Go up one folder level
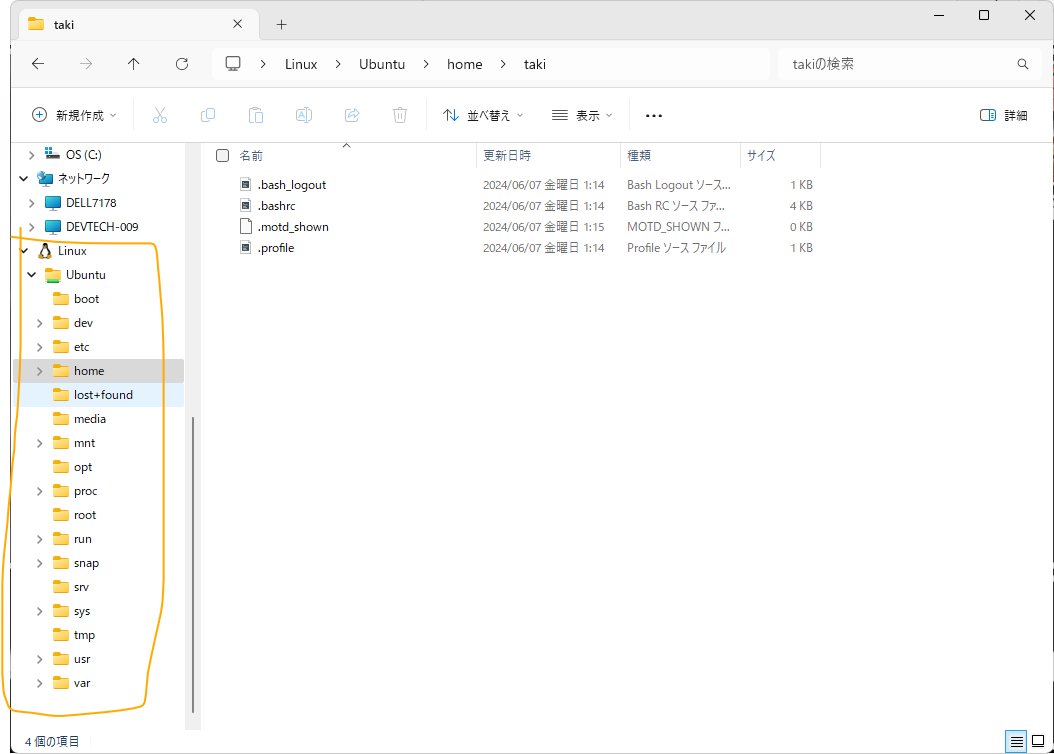 [134, 64]
